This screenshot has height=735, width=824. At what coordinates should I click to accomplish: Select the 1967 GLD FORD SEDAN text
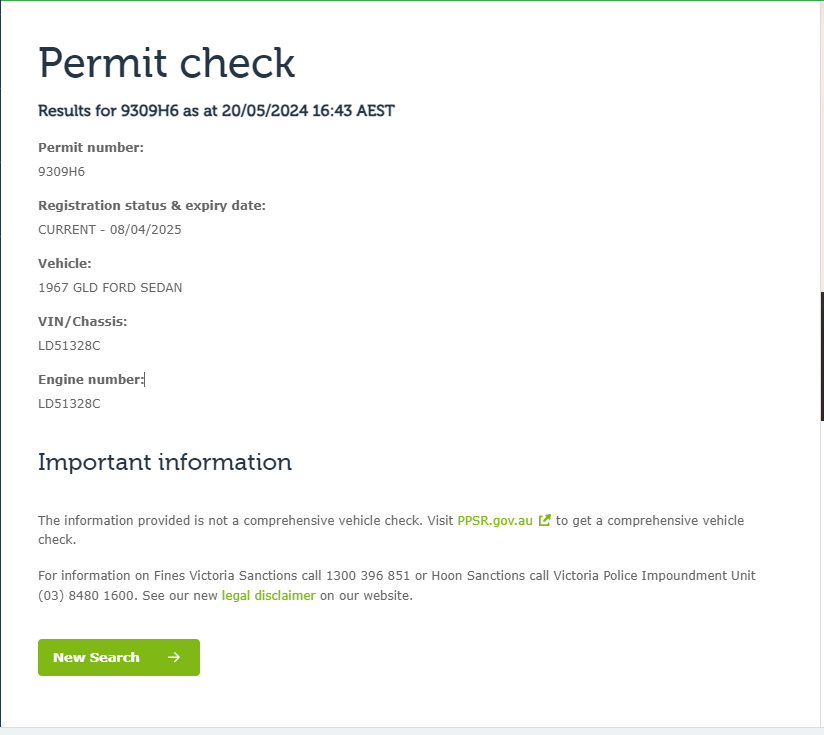click(110, 287)
